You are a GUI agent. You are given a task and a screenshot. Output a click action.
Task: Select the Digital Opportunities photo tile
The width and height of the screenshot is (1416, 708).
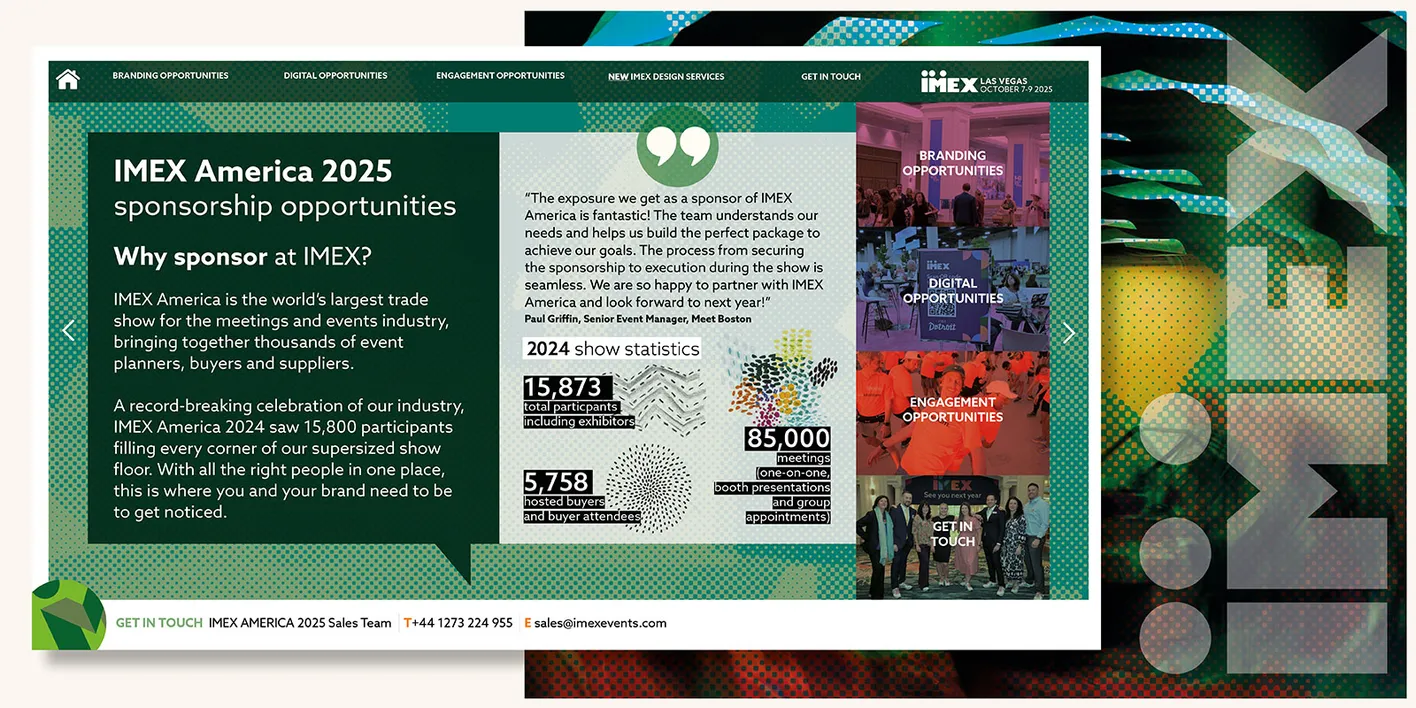953,289
